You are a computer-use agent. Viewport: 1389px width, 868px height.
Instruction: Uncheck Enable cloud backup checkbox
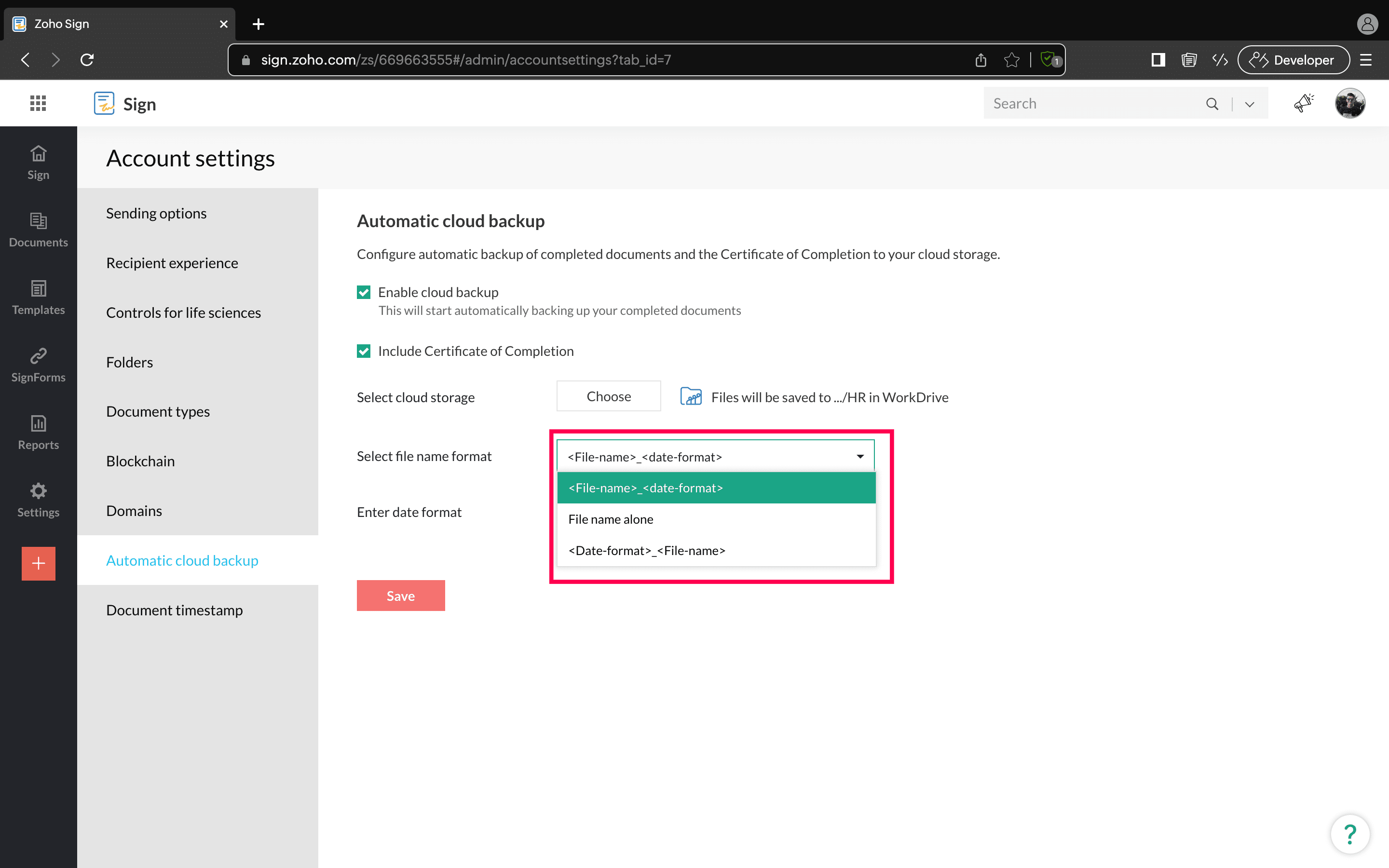(363, 292)
